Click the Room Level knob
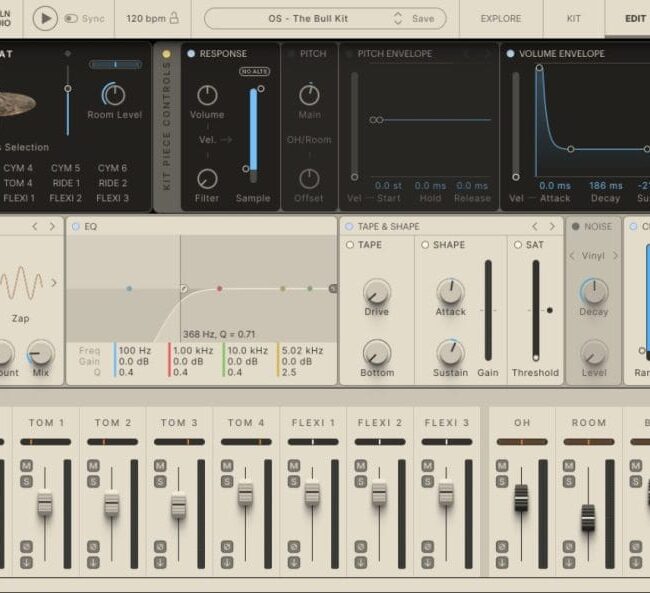The image size is (650, 593). tap(114, 95)
